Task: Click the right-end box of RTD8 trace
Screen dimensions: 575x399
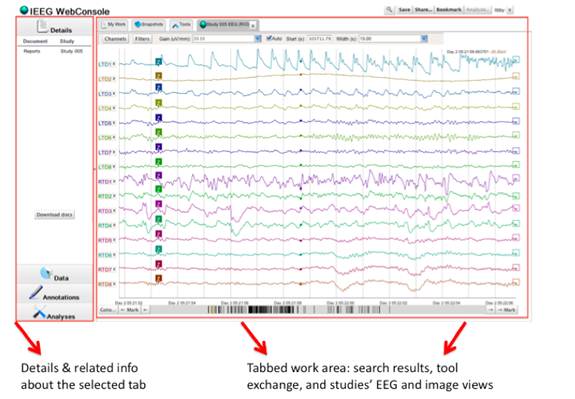Action: (516, 282)
